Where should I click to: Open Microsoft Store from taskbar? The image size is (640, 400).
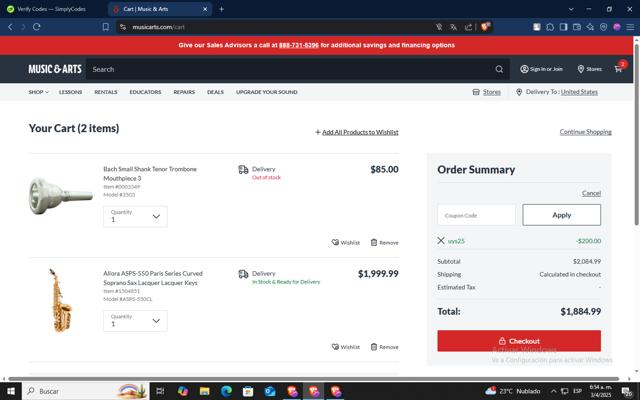(248, 391)
